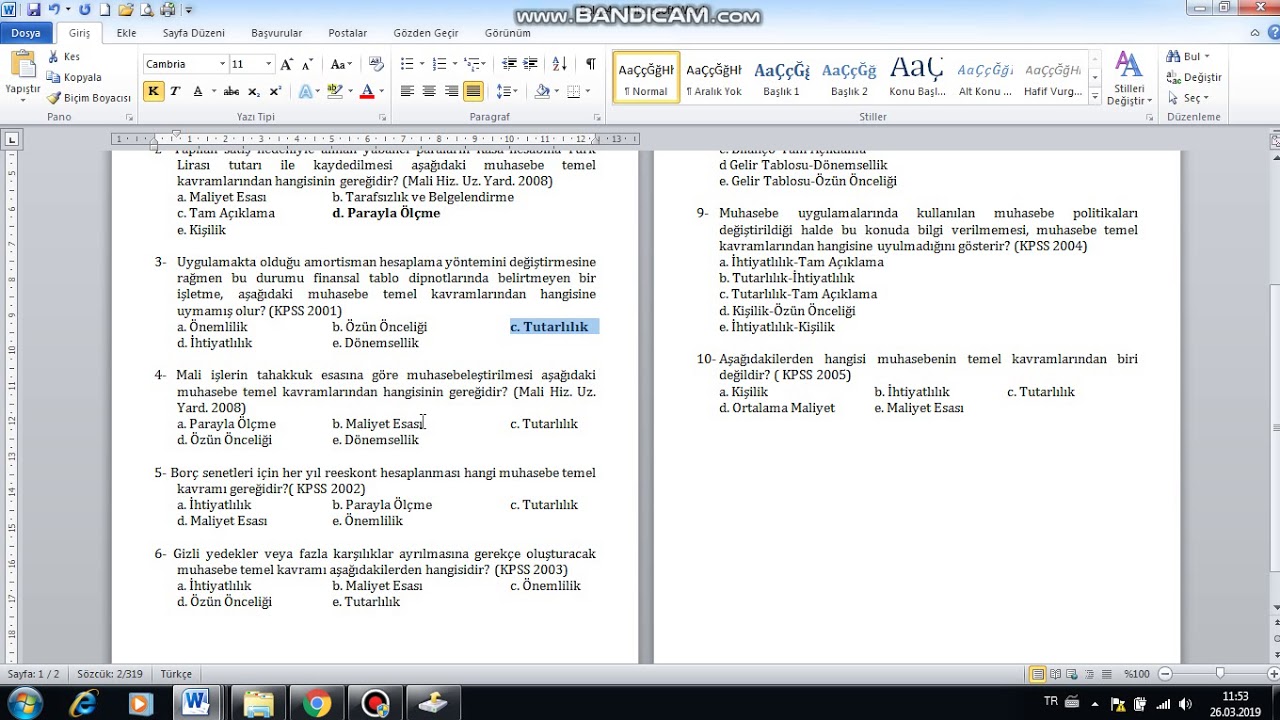This screenshot has height=720, width=1280.
Task: Open the font size 11 dropdown
Action: 268,64
